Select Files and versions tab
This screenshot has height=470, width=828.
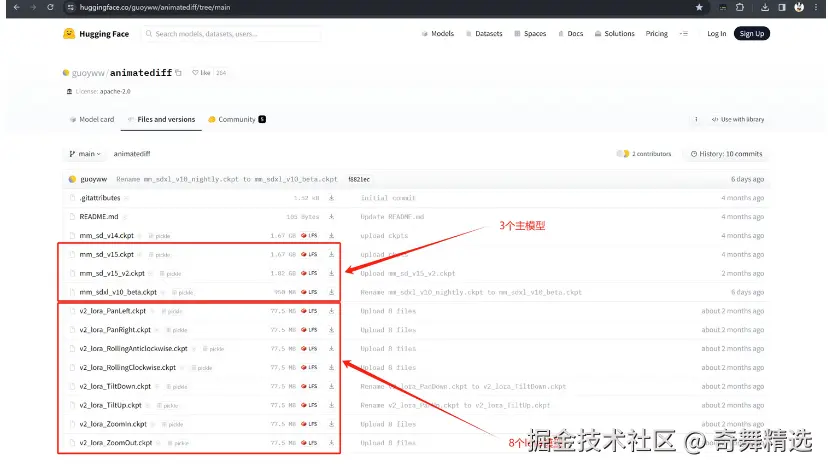(x=162, y=119)
